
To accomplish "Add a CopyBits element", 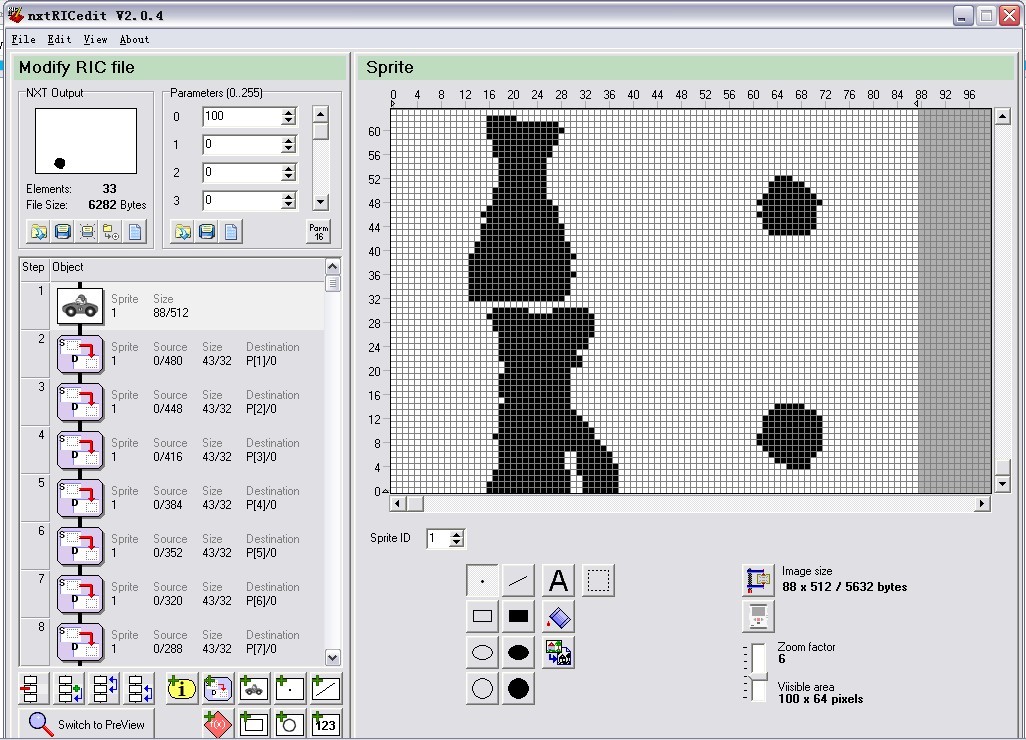I will pyautogui.click(x=217, y=688).
